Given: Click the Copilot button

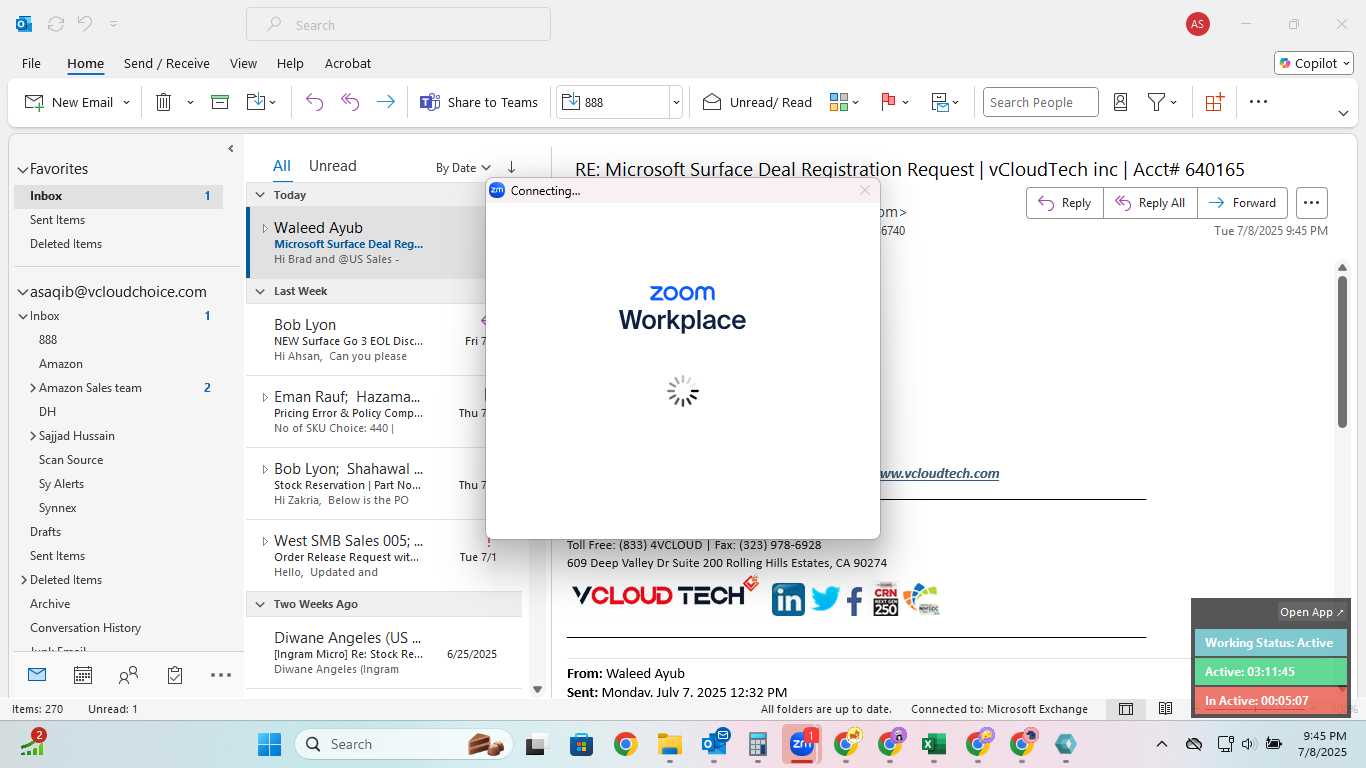Looking at the screenshot, I should tap(1313, 63).
